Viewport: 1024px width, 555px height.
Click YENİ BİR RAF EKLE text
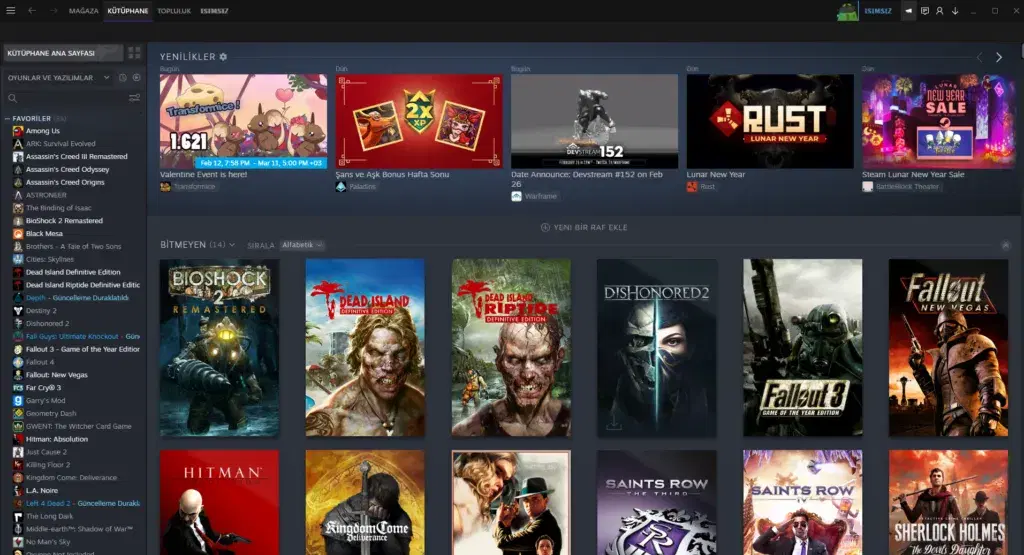coord(590,227)
